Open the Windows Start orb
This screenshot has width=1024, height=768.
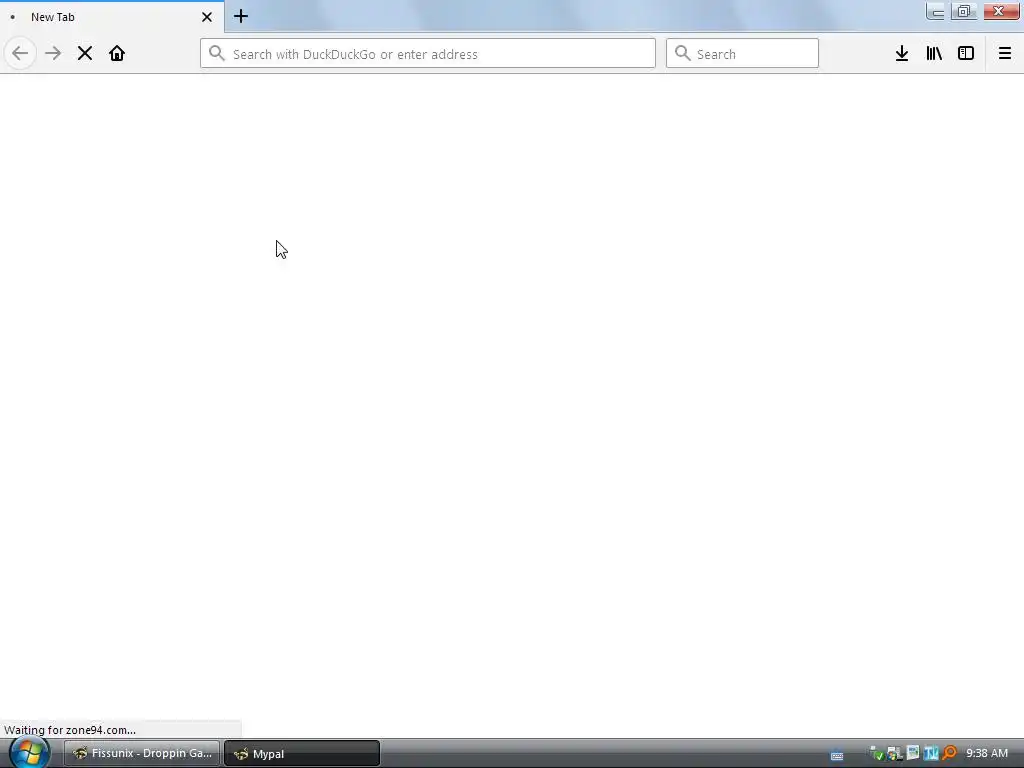click(29, 753)
